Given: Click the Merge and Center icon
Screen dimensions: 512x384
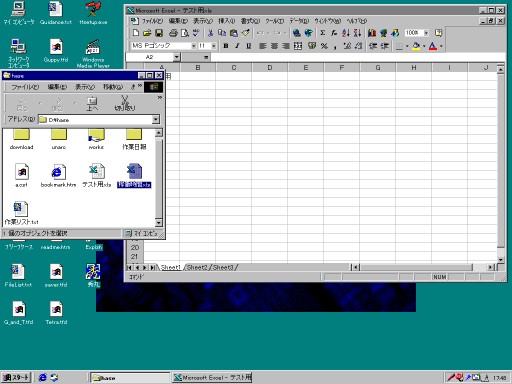Looking at the screenshot, I should pyautogui.click(x=298, y=46).
